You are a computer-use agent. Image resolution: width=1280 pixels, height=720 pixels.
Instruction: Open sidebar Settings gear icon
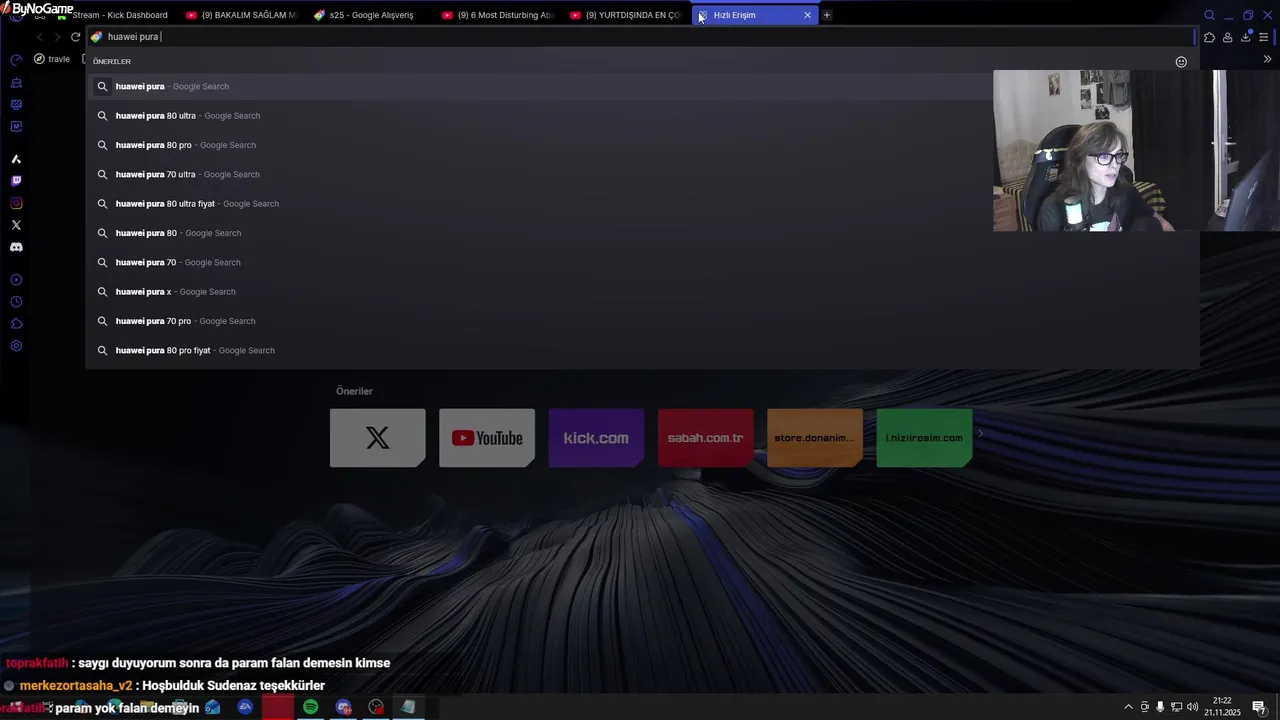16,346
